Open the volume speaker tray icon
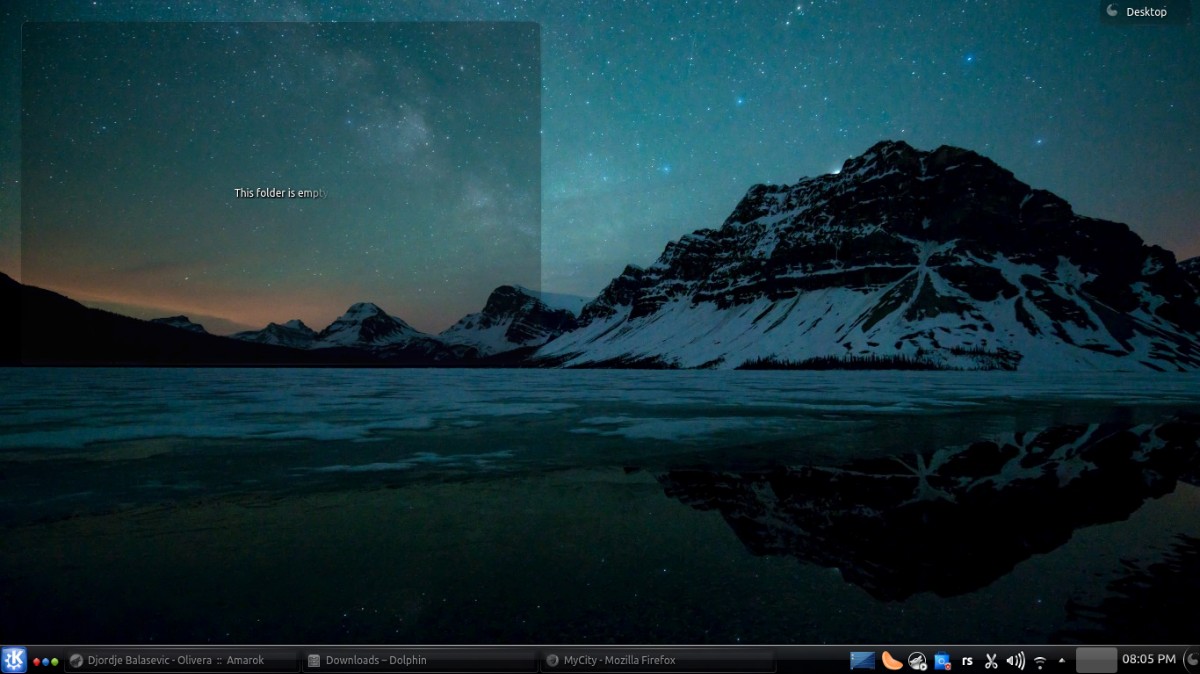 pos(1016,660)
